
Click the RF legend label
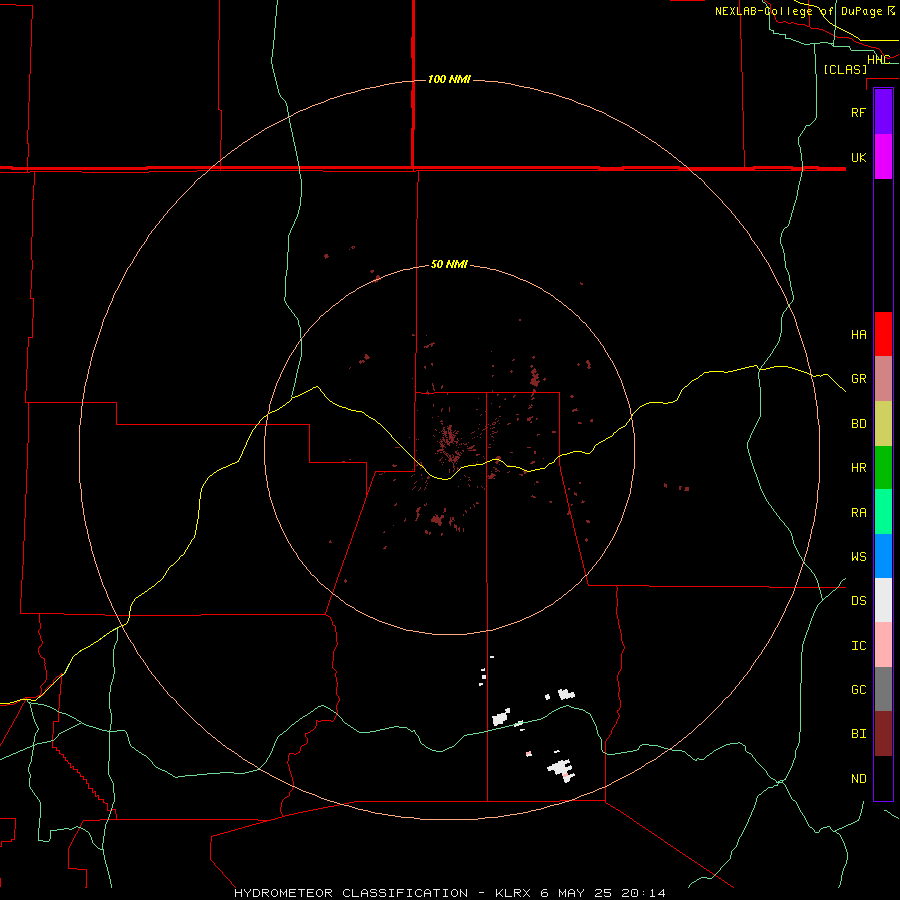coord(858,112)
